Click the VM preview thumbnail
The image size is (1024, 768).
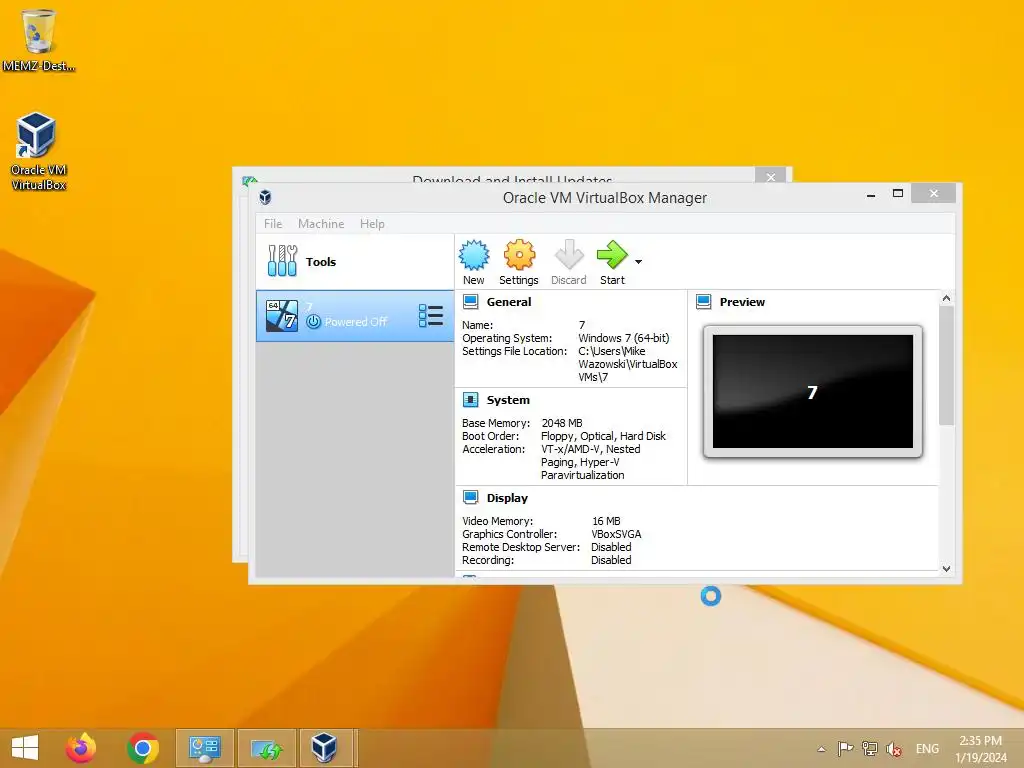coord(812,391)
